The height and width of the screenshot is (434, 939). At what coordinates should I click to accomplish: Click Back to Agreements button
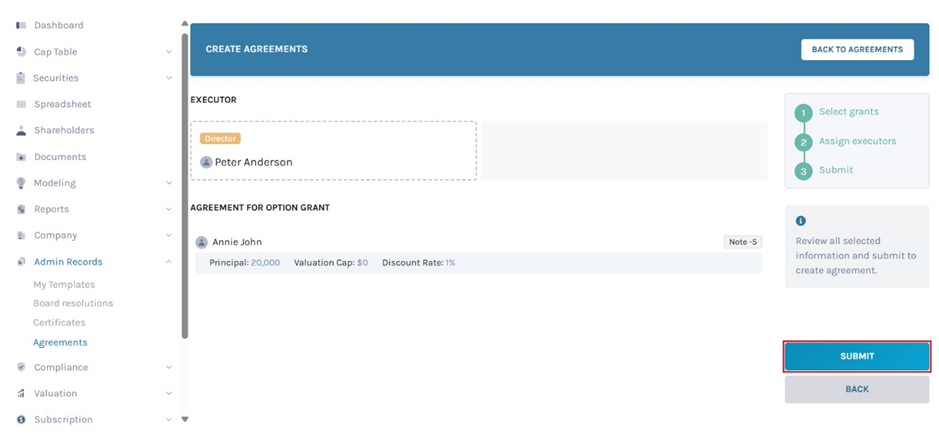(857, 50)
